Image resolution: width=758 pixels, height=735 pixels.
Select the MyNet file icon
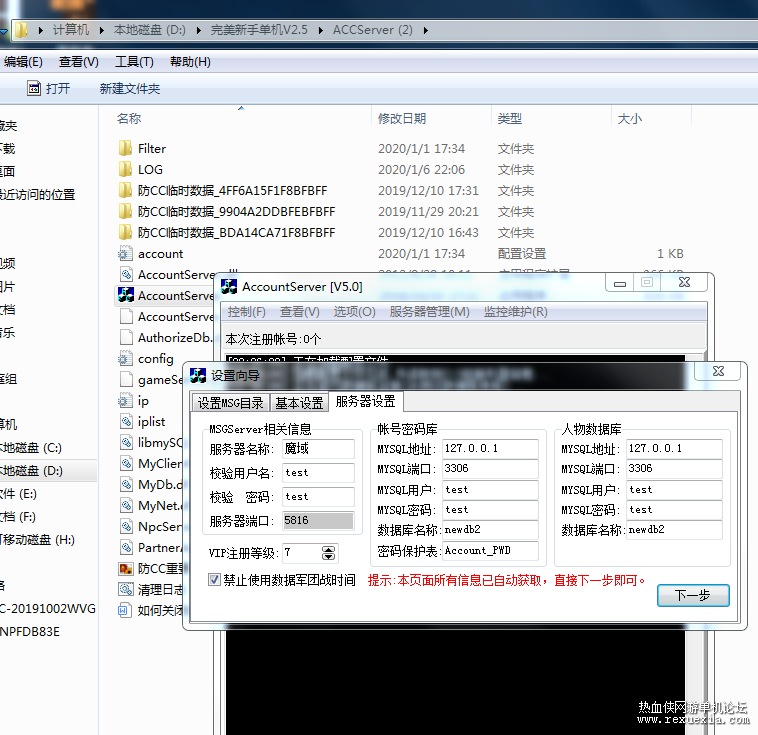(126, 505)
